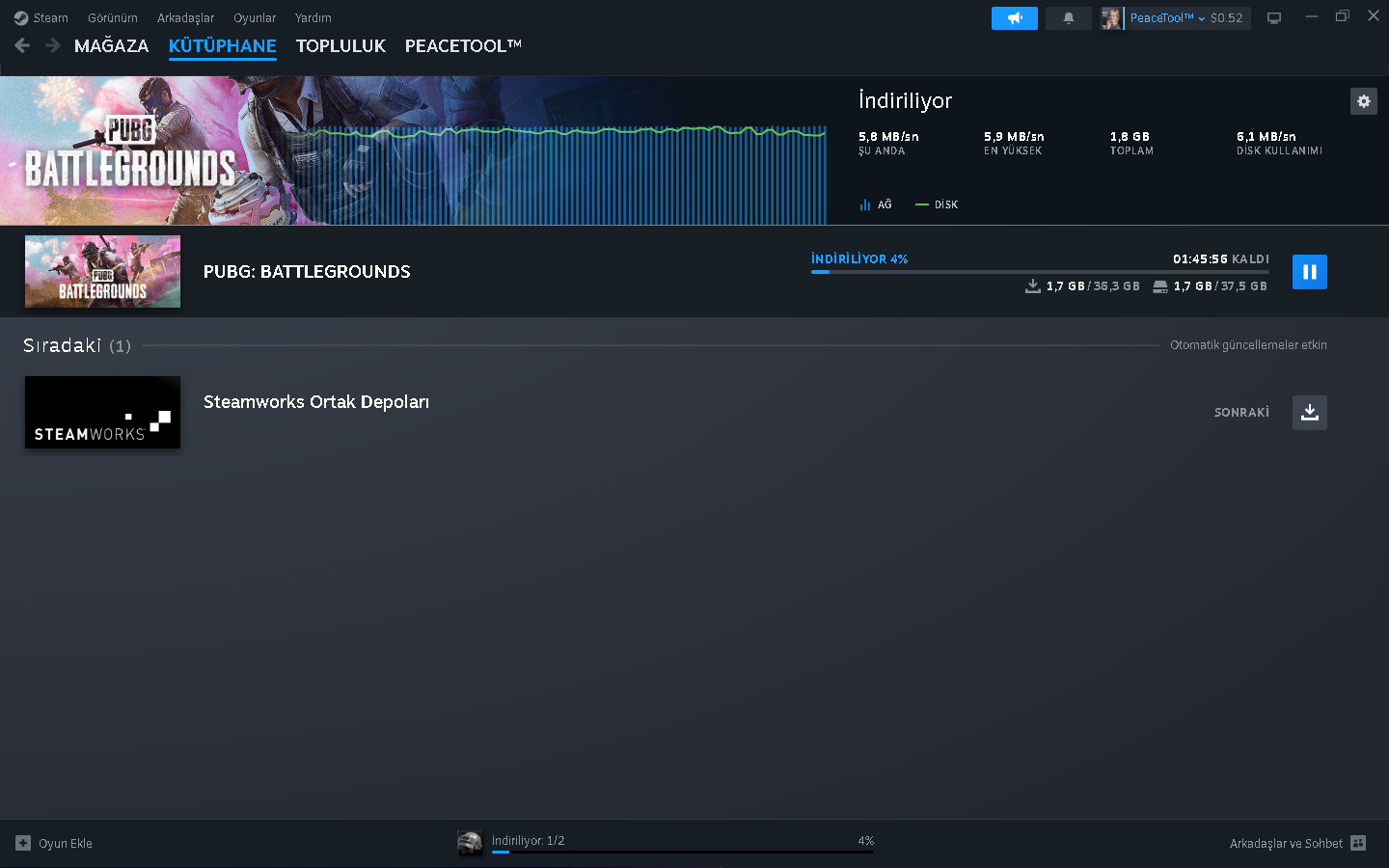
Task: Click the 1,8 GB TOPLAM stat
Action: pos(1131,143)
